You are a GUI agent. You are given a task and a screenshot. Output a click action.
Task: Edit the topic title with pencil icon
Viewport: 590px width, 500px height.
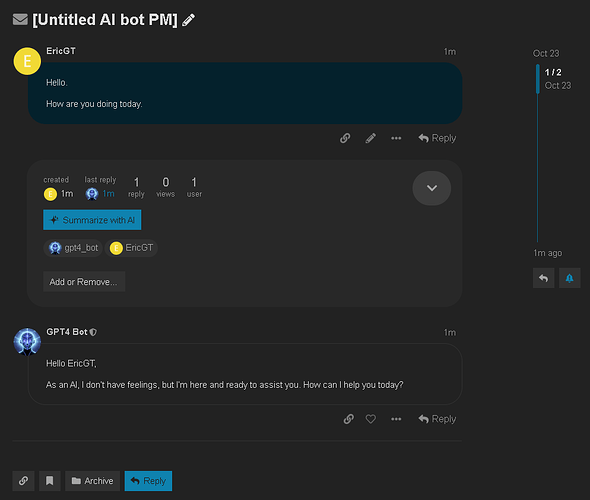pyautogui.click(x=188, y=20)
